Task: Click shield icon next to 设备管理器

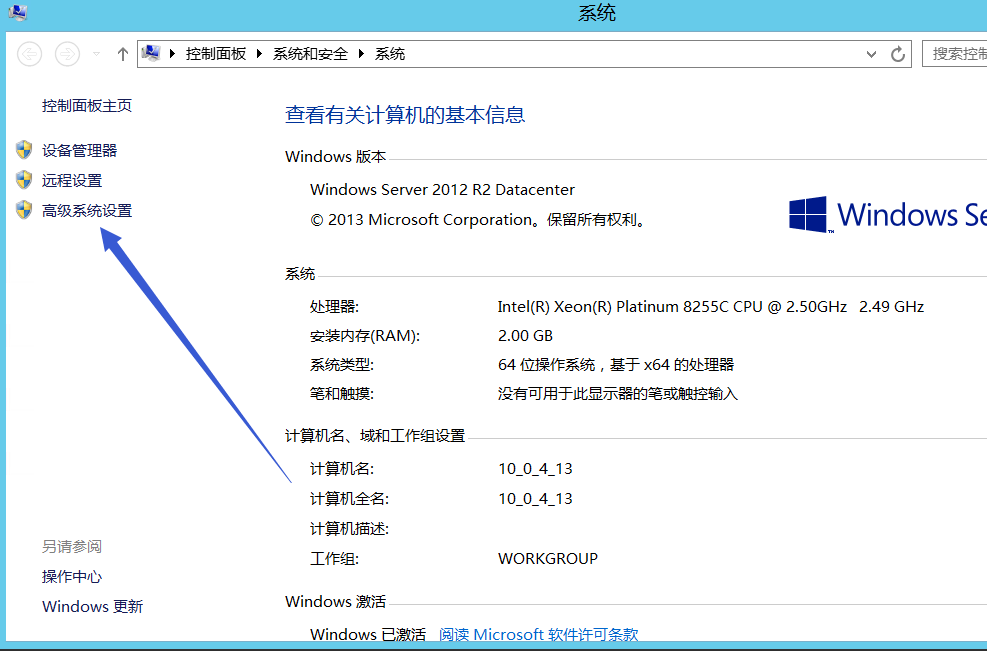Action: (24, 150)
